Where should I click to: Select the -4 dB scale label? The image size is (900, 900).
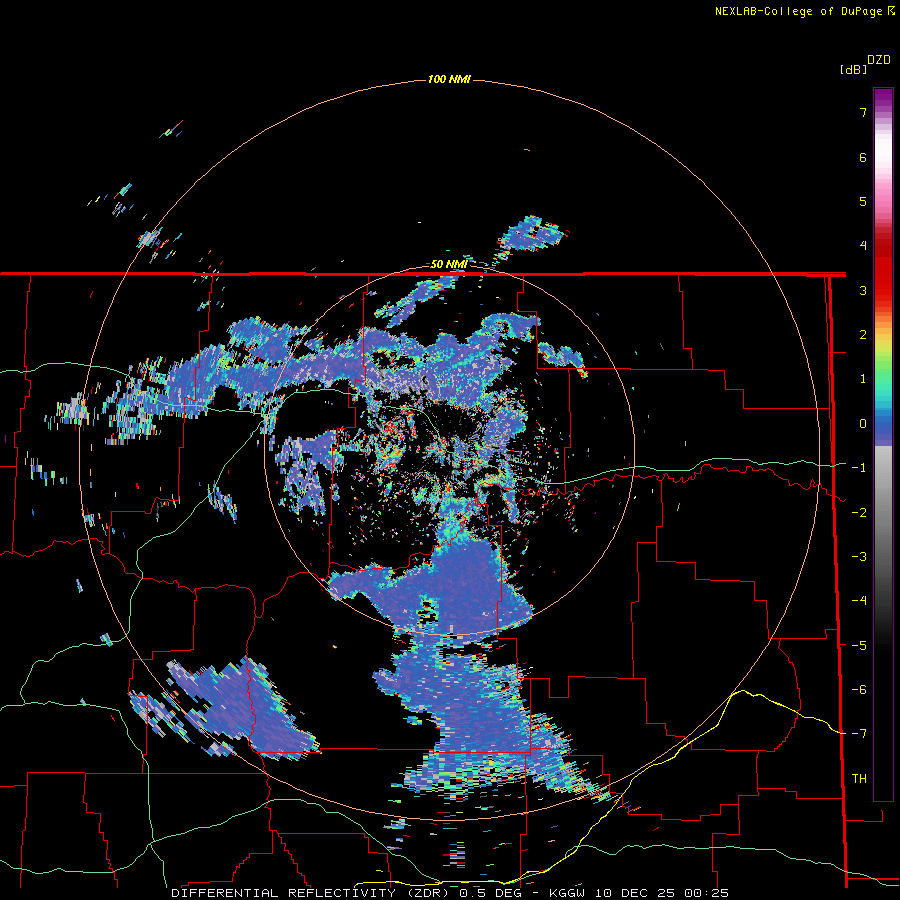(859, 601)
